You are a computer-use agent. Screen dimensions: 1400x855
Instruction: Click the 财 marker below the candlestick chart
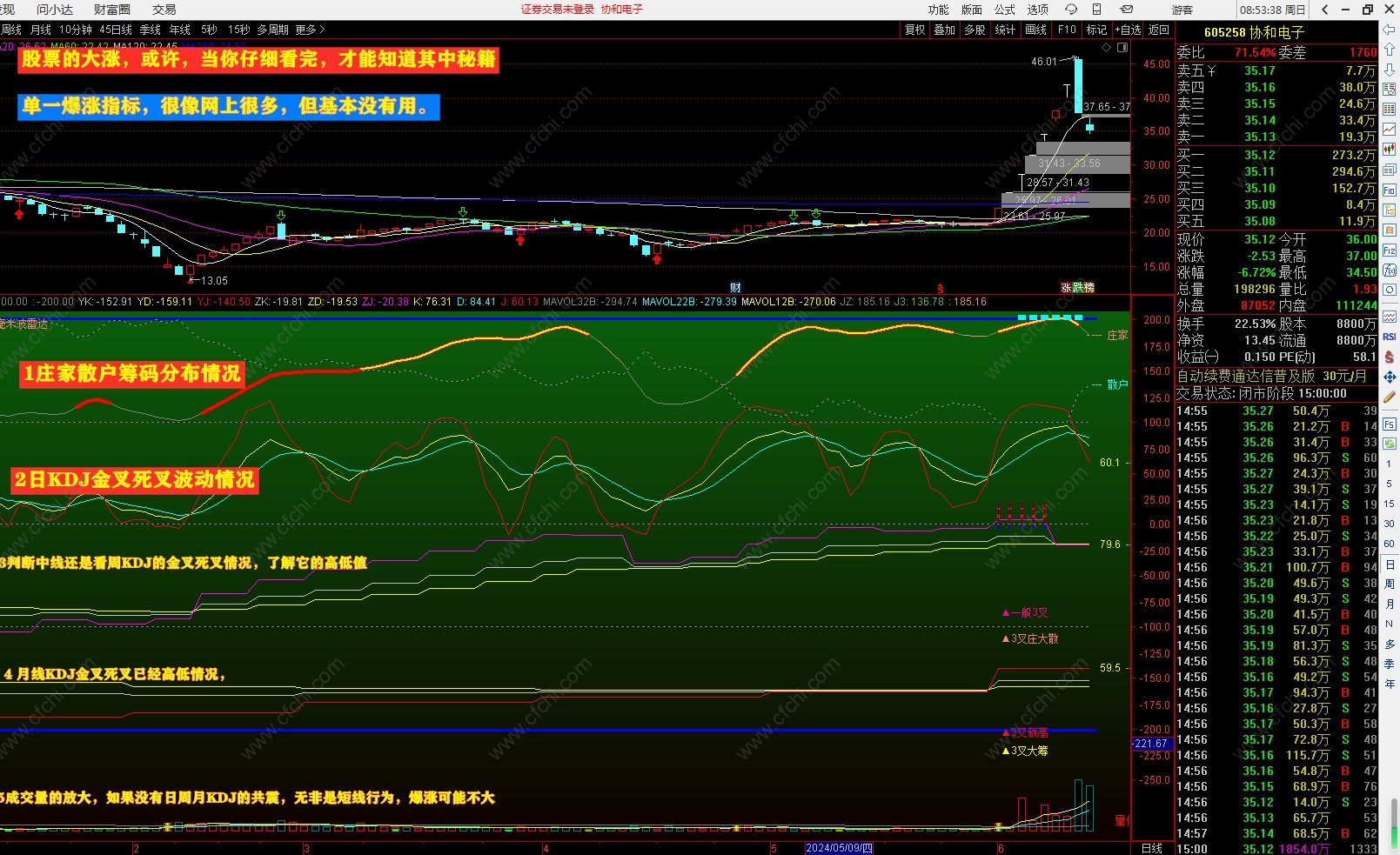point(735,288)
